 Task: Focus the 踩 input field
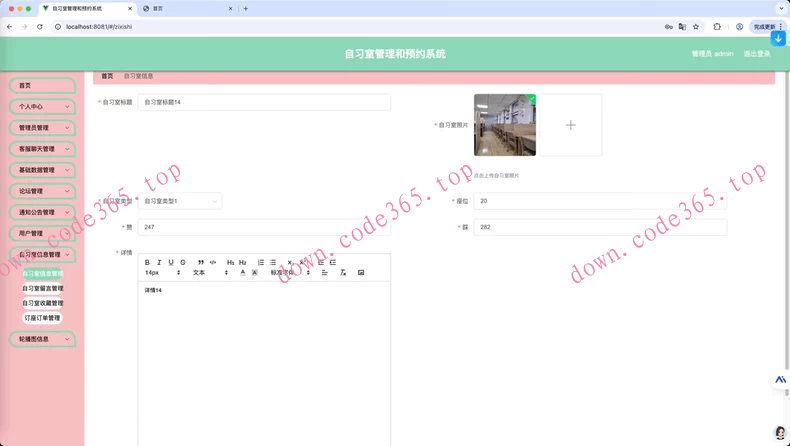(601, 227)
